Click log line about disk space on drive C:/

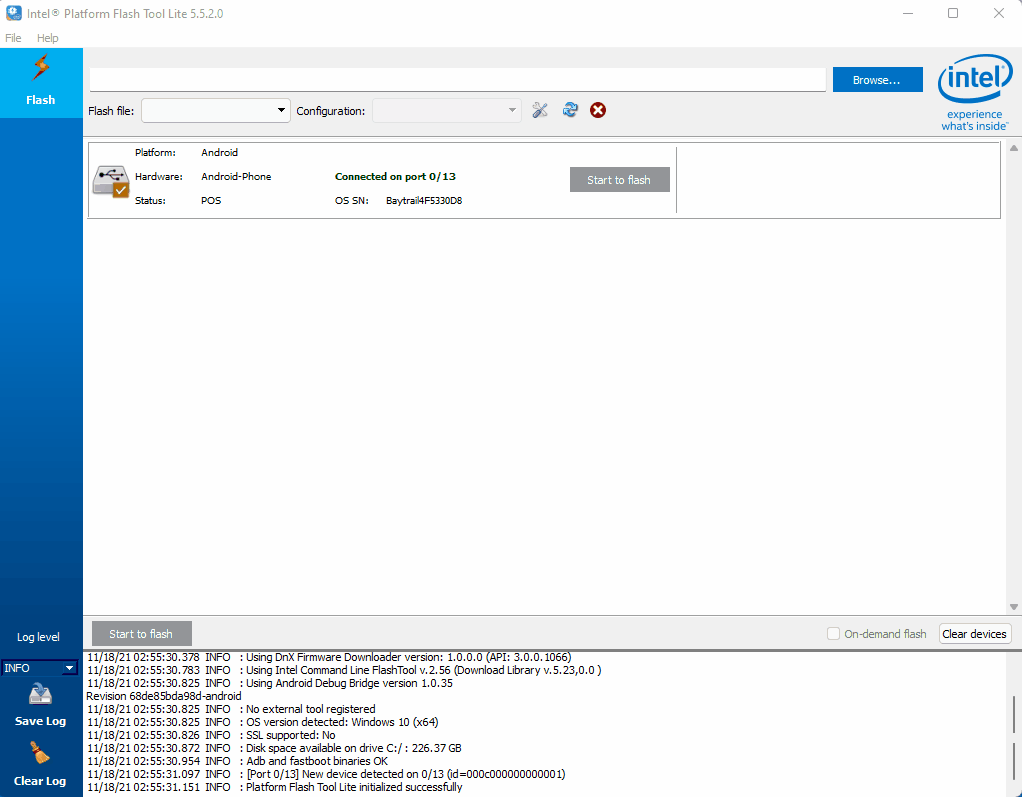click(x=274, y=748)
